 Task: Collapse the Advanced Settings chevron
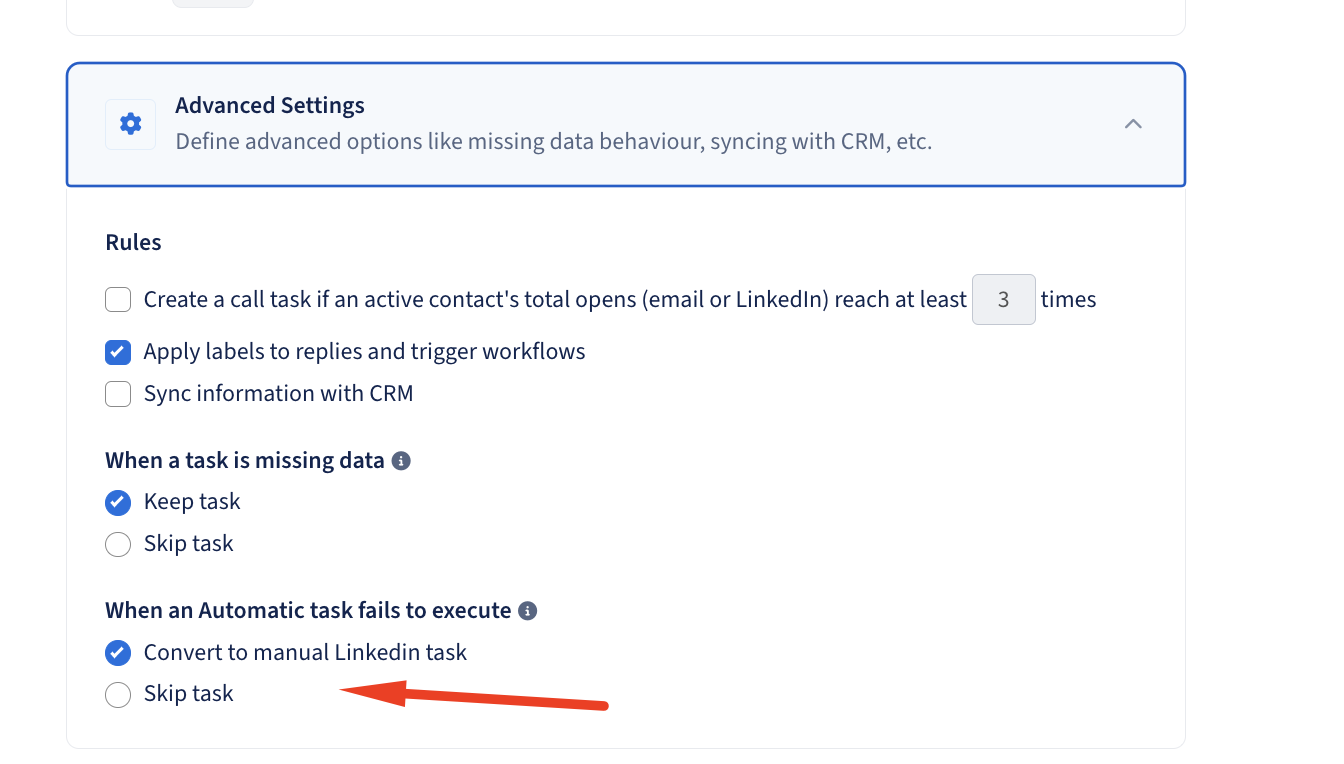point(1133,124)
